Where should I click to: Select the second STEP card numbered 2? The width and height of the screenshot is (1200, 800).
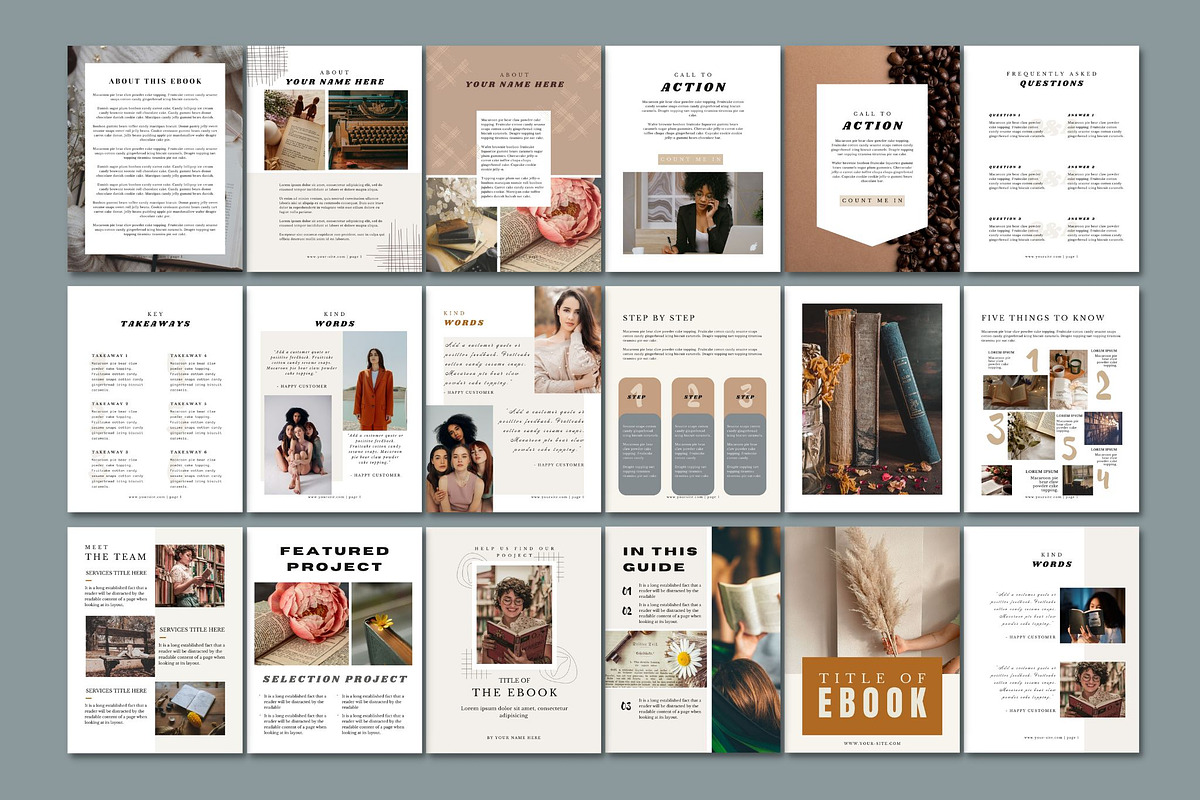pos(692,436)
